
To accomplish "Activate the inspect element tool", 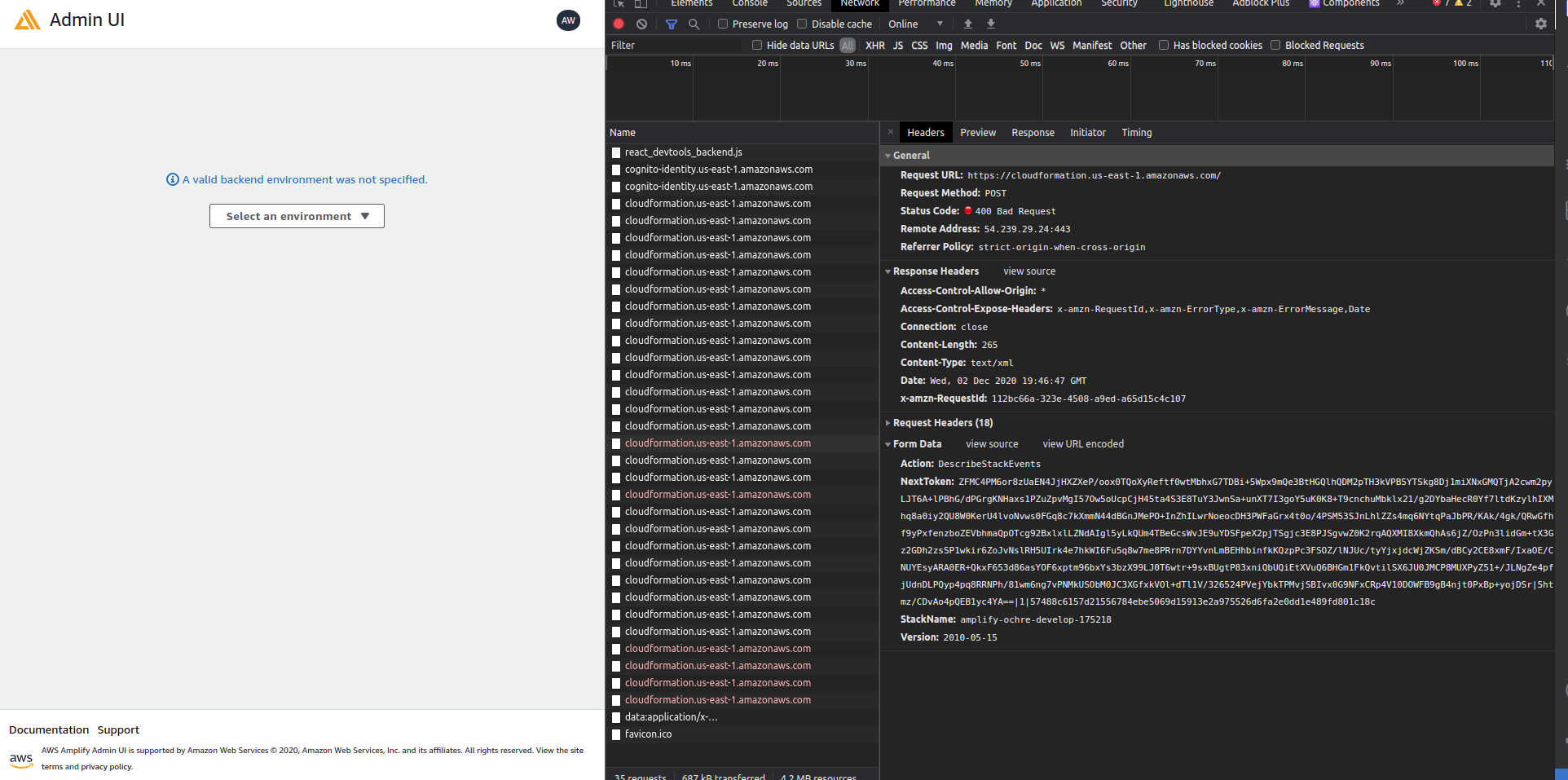I will 619,4.
